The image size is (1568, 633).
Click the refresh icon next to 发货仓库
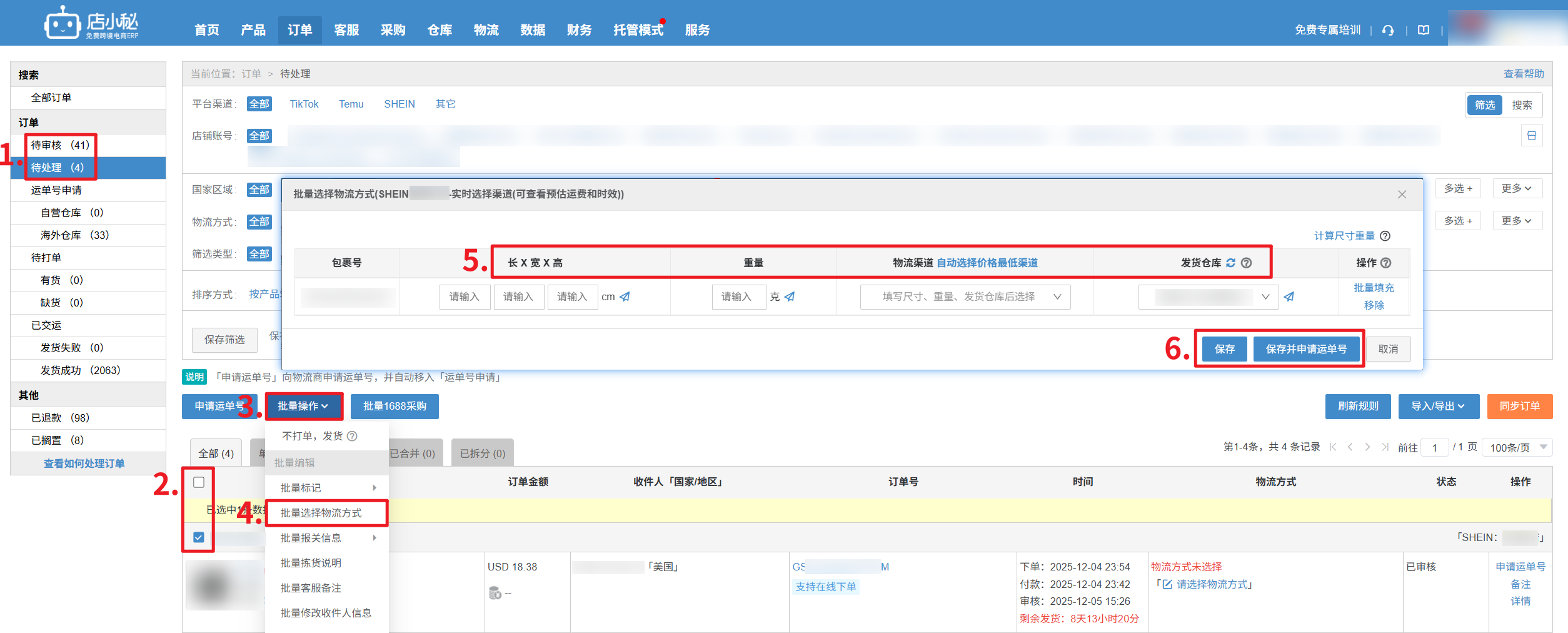pos(1230,263)
